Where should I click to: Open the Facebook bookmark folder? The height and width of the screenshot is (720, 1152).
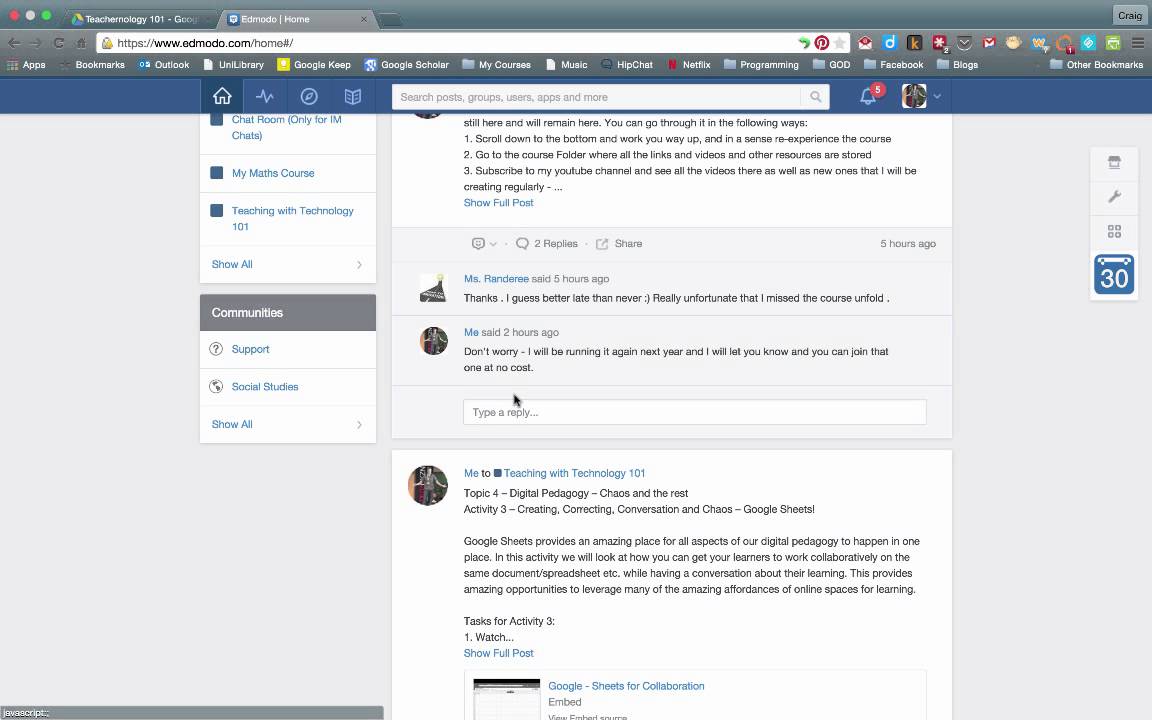pos(893,65)
